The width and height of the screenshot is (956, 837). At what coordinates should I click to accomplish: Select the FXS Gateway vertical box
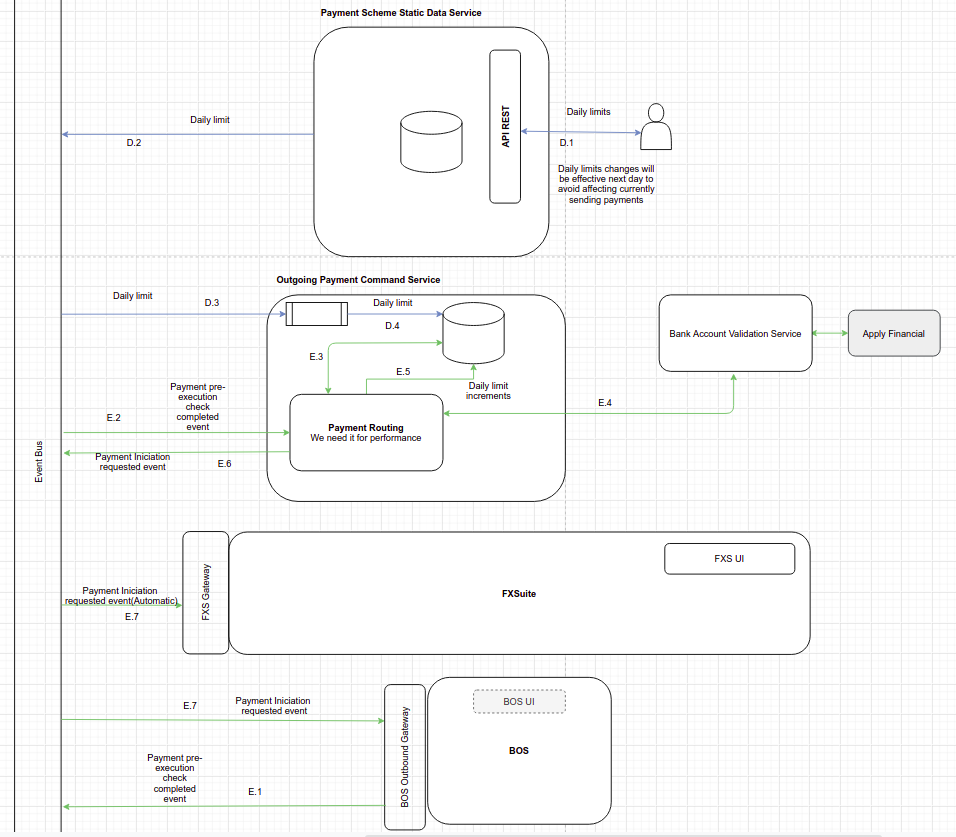pos(205,593)
